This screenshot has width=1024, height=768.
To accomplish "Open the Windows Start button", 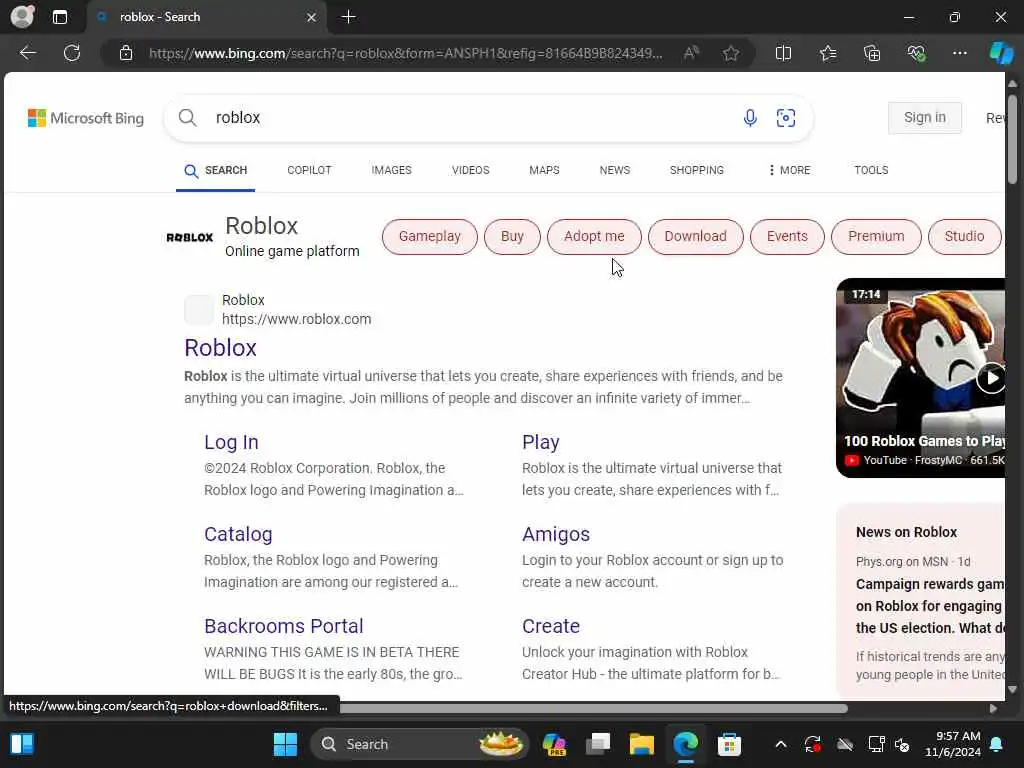I will [285, 744].
